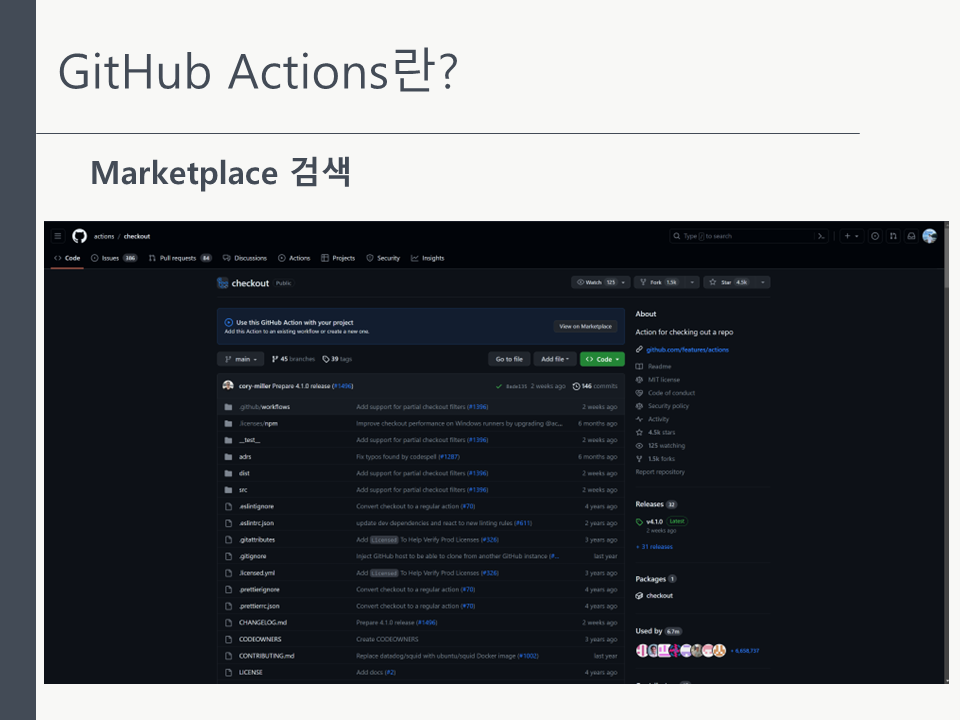960x720 pixels.
Task: Click the Fork 1.5k button
Action: click(659, 282)
